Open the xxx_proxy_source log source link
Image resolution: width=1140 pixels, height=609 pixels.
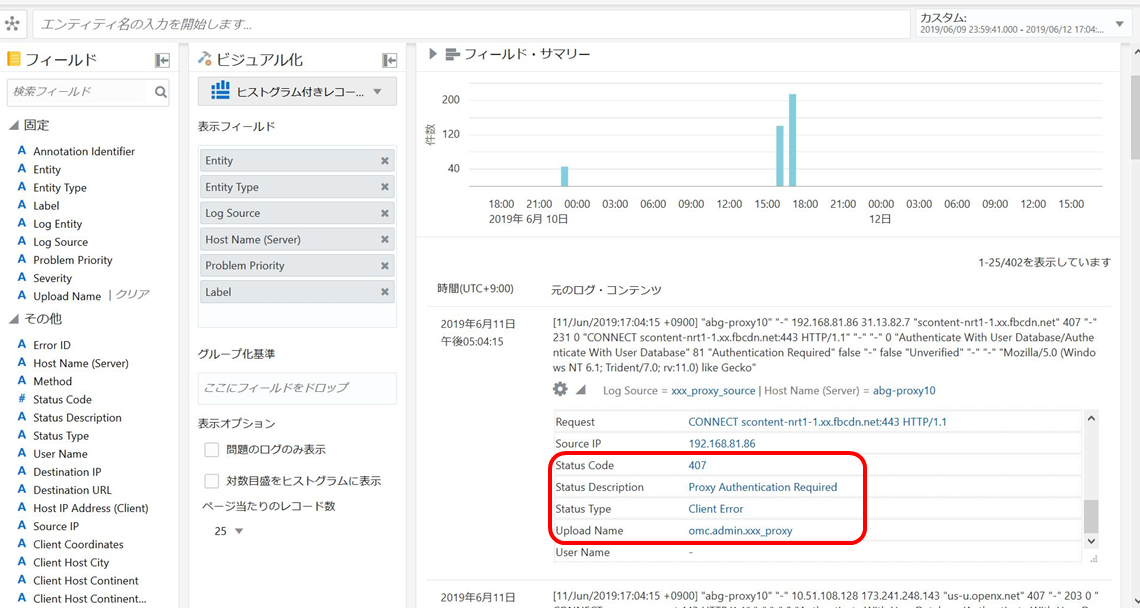pos(713,390)
